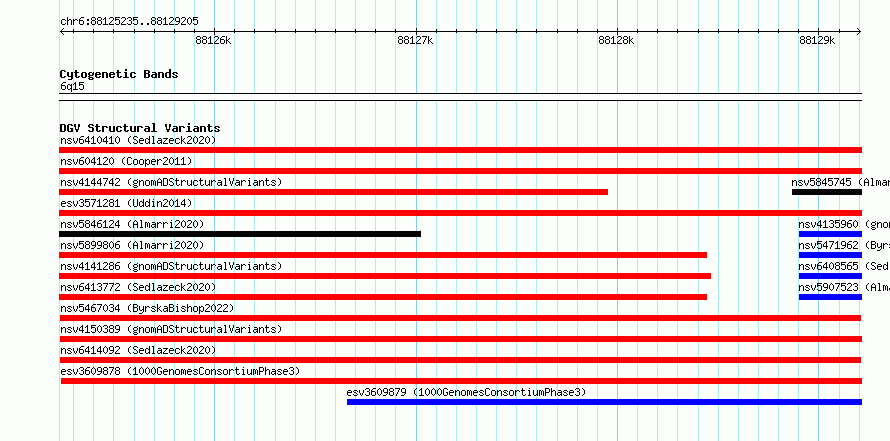The height and width of the screenshot is (441, 890).
Task: Open esv3609878 (1000GenomesConsortiumPhase3) label
Action: [180, 371]
